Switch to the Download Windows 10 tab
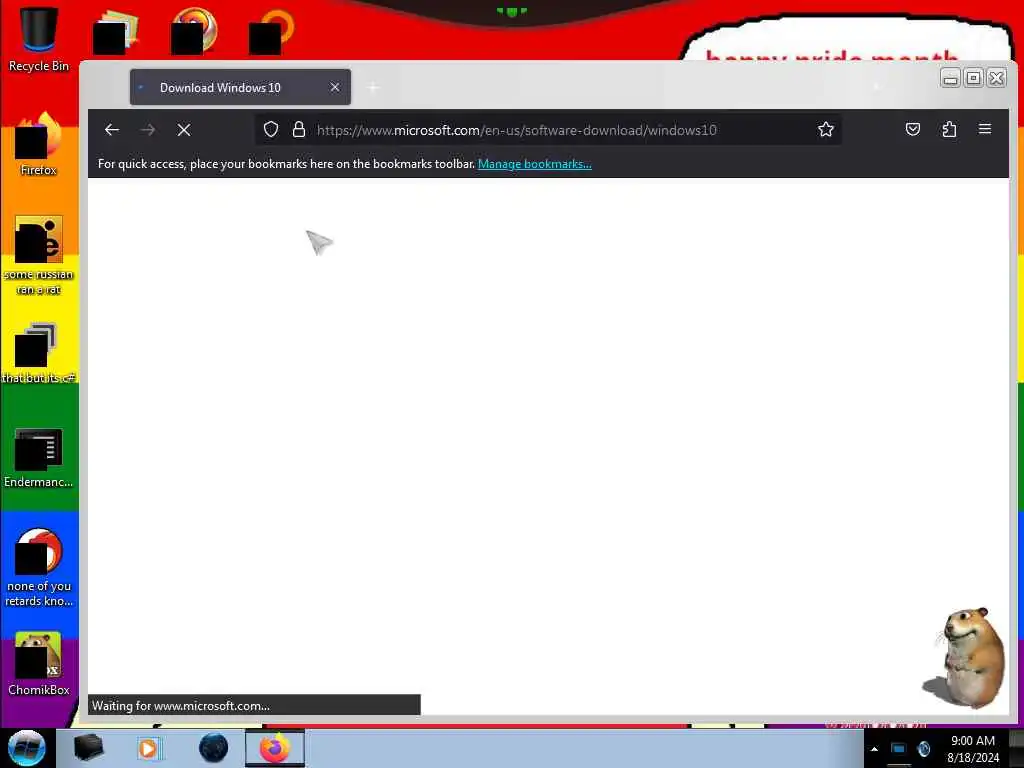Image resolution: width=1024 pixels, height=768 pixels. [240, 88]
